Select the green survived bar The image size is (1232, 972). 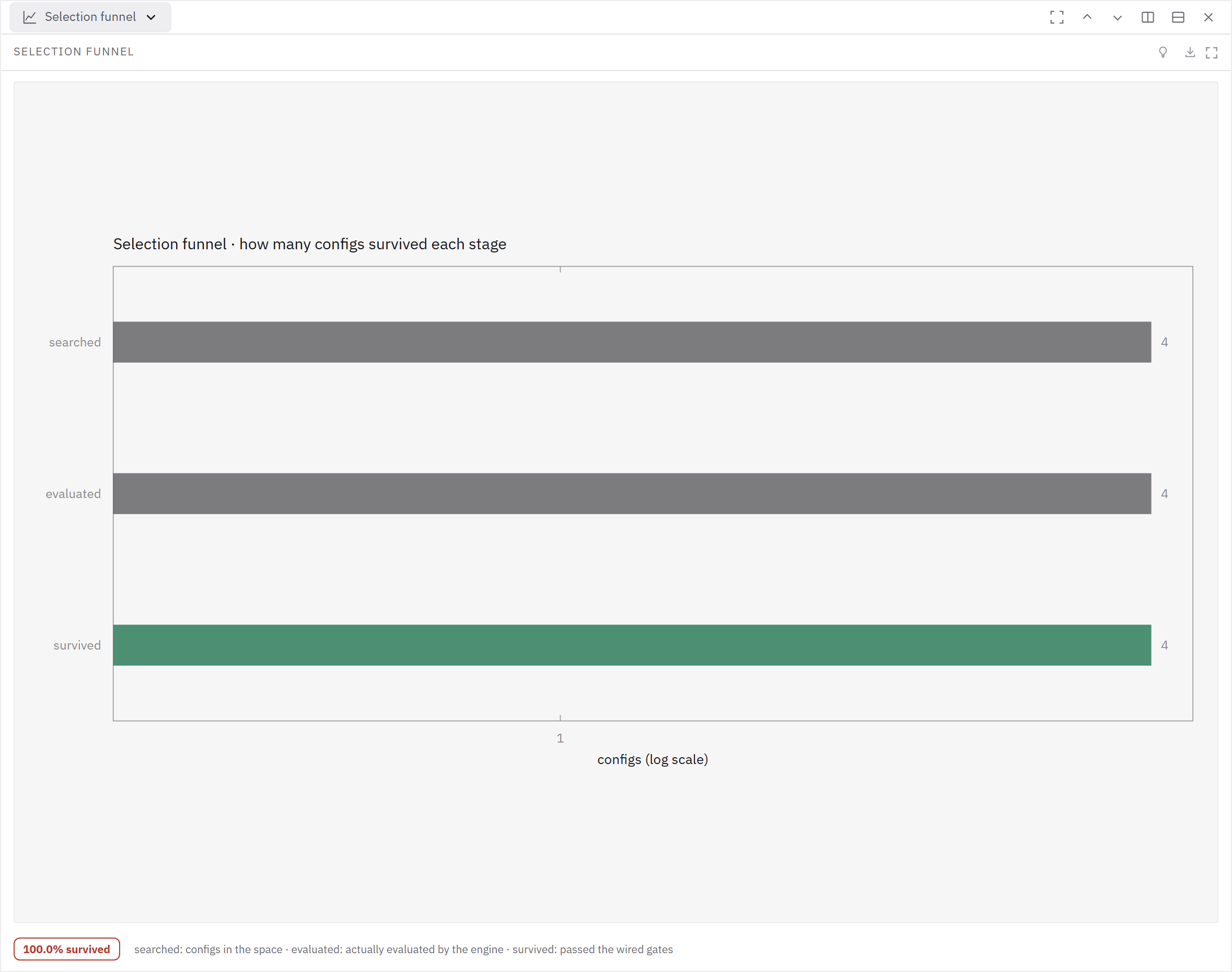click(x=632, y=645)
